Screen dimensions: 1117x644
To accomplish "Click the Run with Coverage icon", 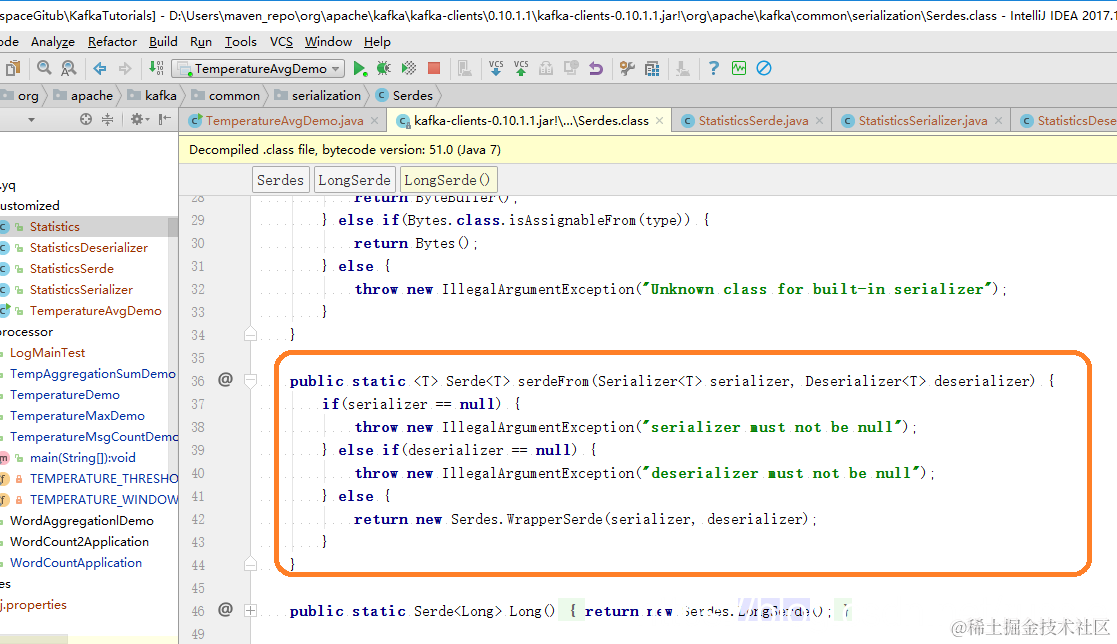I will (409, 68).
